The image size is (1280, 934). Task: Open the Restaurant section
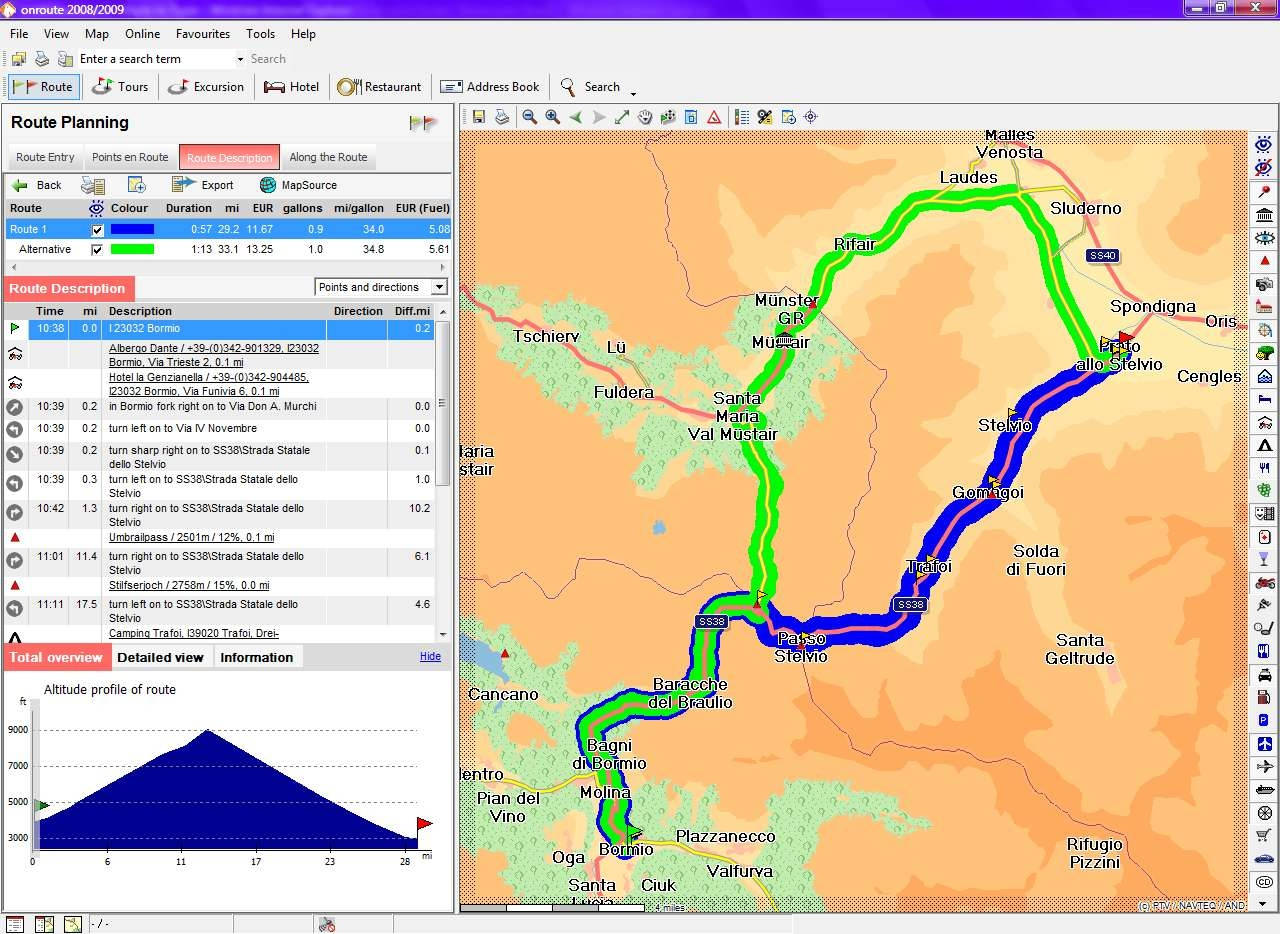(x=379, y=87)
